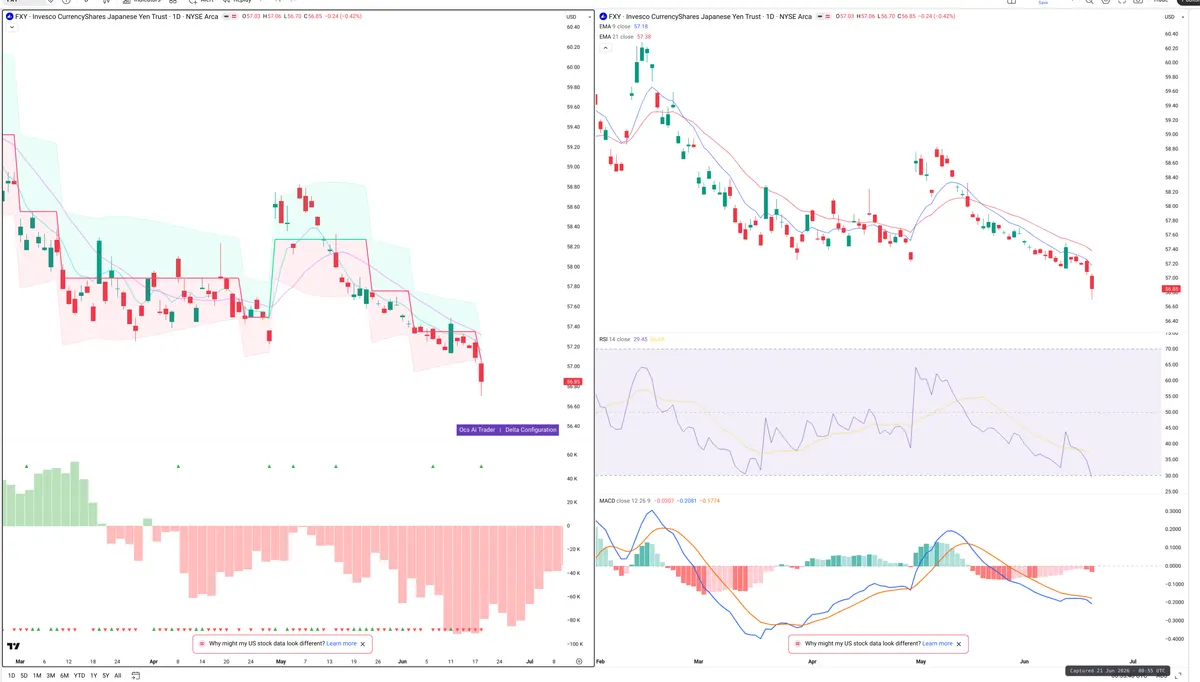Open the go-to-date calendar icon
The height and width of the screenshot is (682, 1200).
(135, 675)
